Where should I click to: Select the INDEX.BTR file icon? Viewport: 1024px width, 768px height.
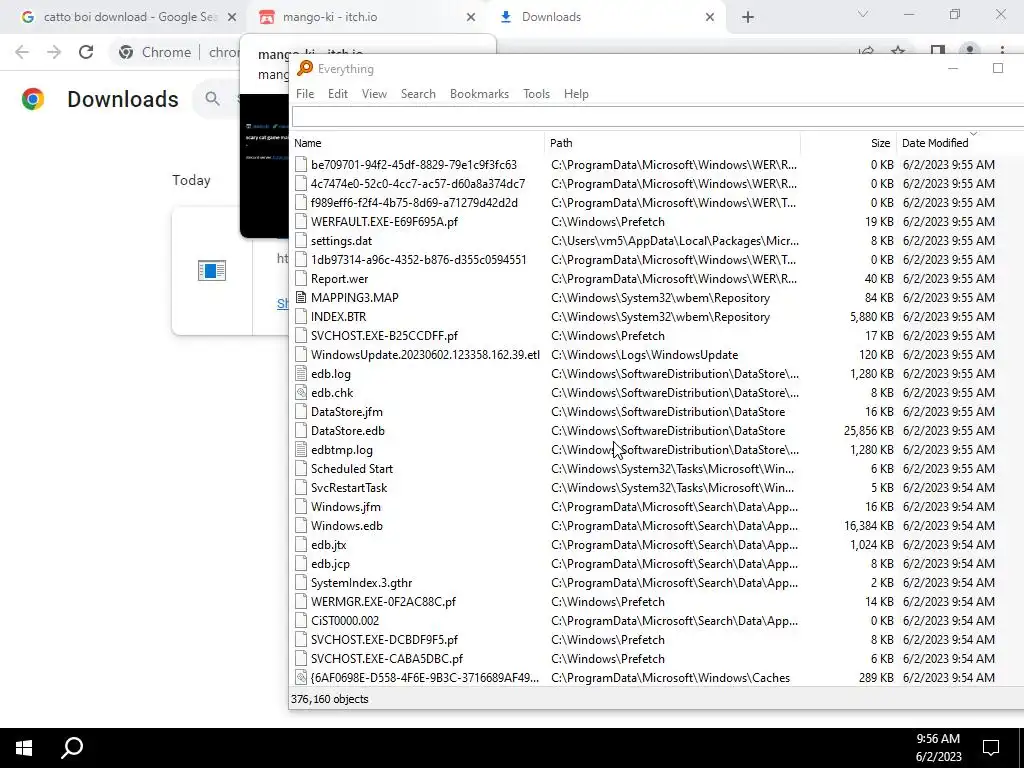pos(300,316)
